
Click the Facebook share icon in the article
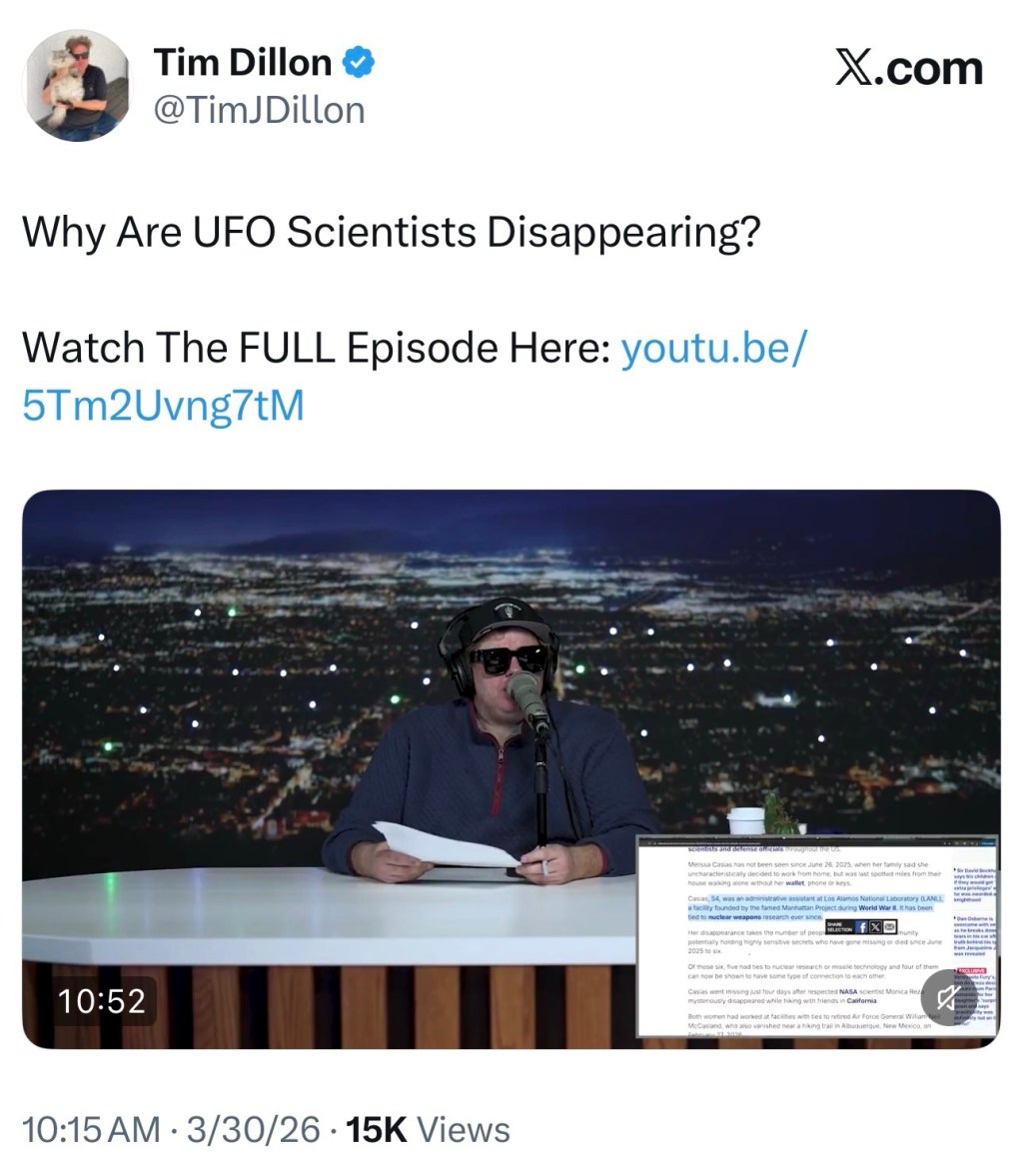pyautogui.click(x=862, y=928)
